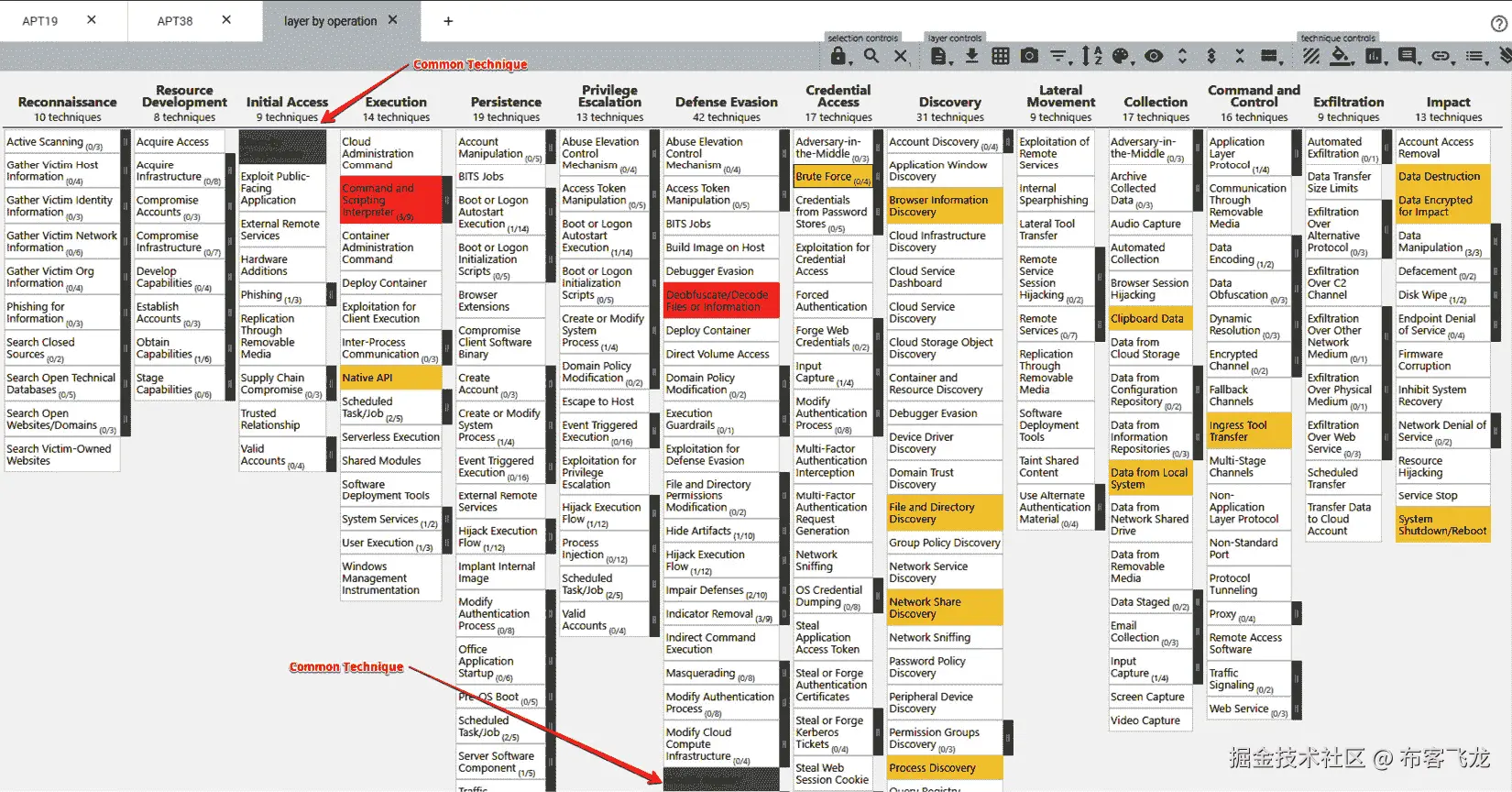
Task: Collapse all sub-techniques icon in layer controls
Action: click(1240, 57)
